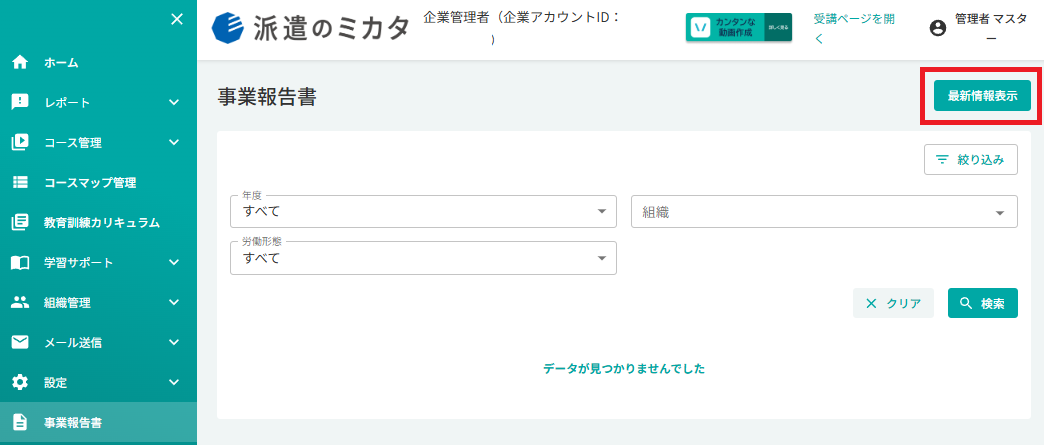1044x445 pixels.
Task: Click the カンタンな動画作成 banner
Action: pos(739,27)
